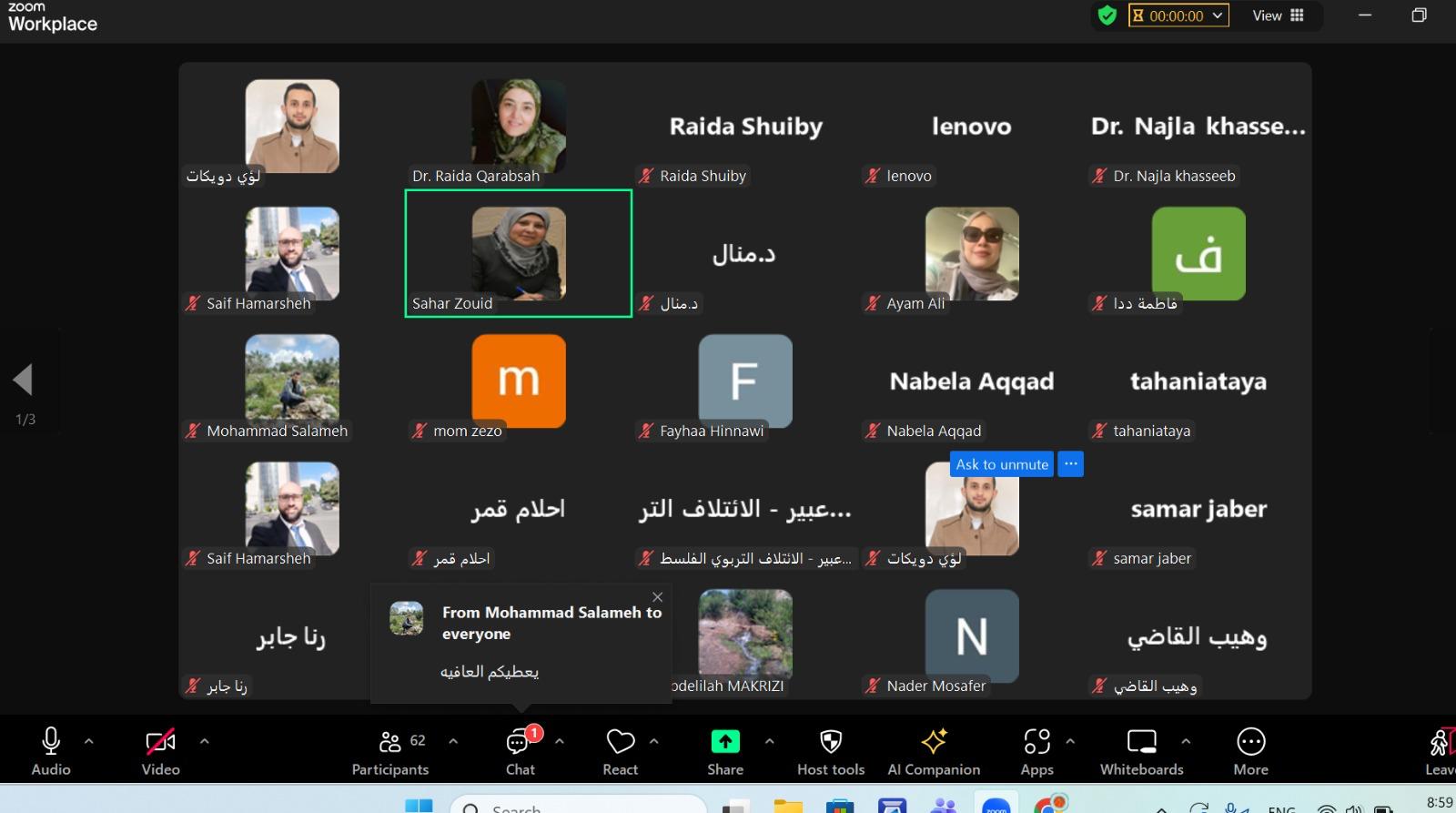Image resolution: width=1456 pixels, height=813 pixels.
Task: Open the Whiteboards icon
Action: 1142,742
